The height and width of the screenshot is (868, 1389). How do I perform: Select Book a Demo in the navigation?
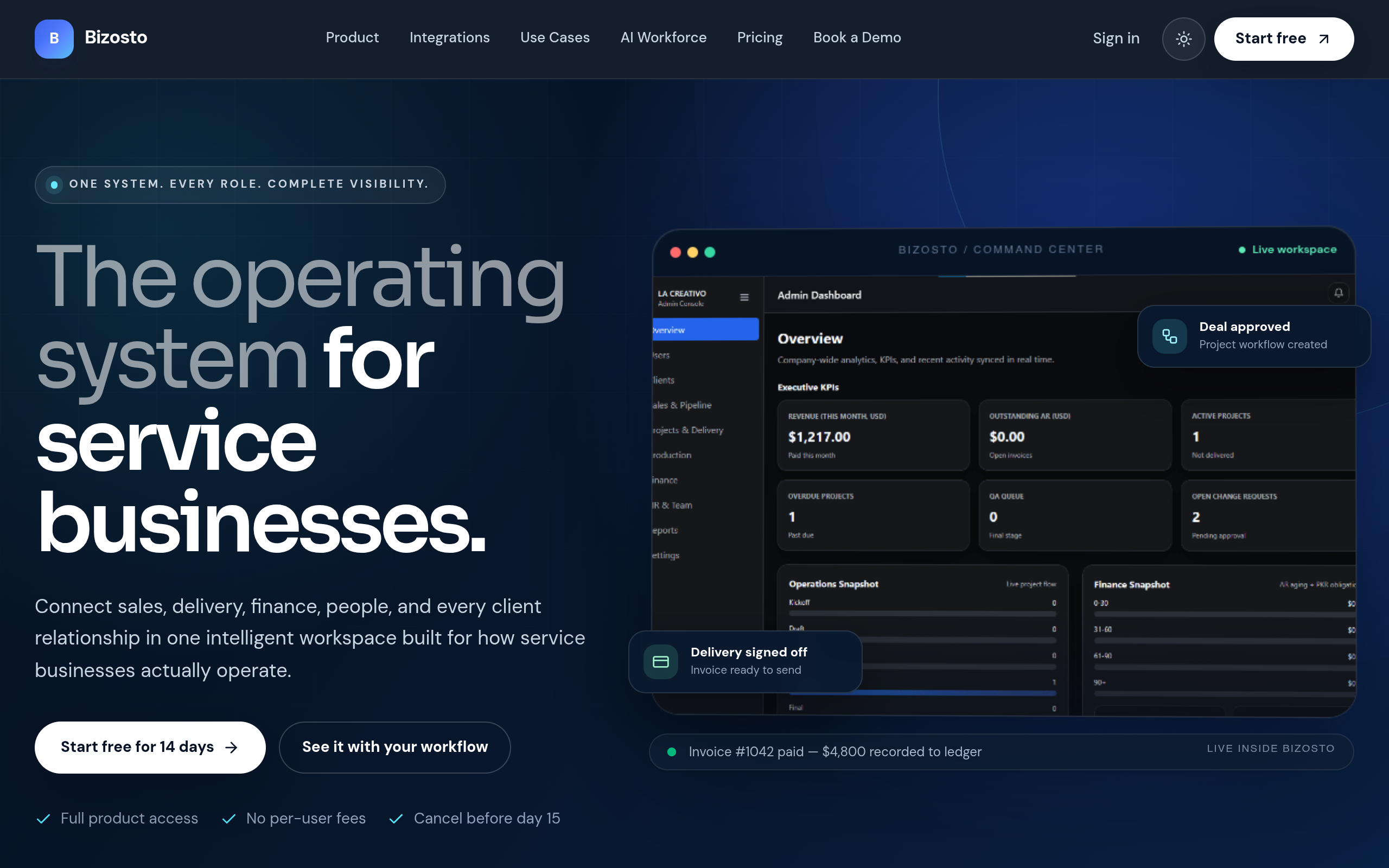click(x=857, y=38)
